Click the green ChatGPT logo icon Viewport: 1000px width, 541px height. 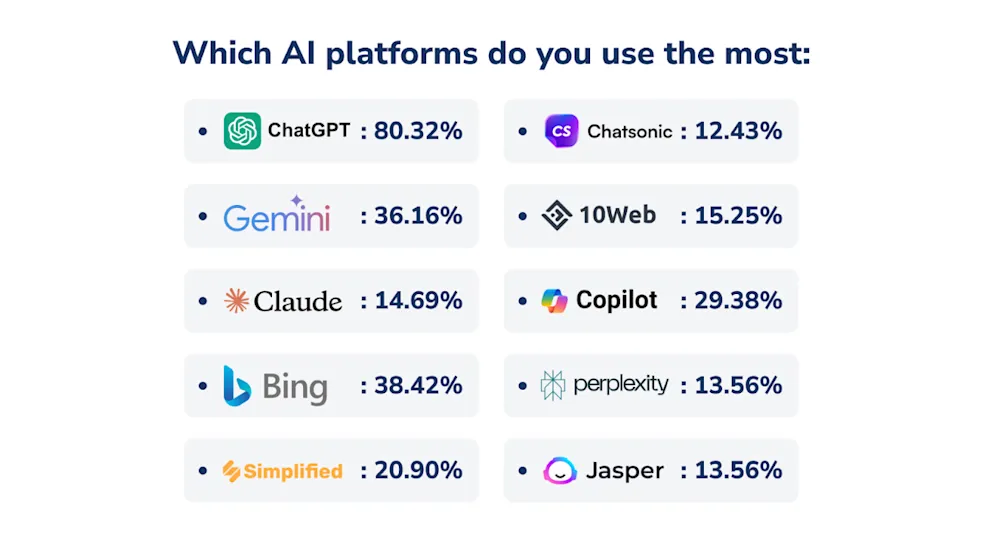(242, 131)
